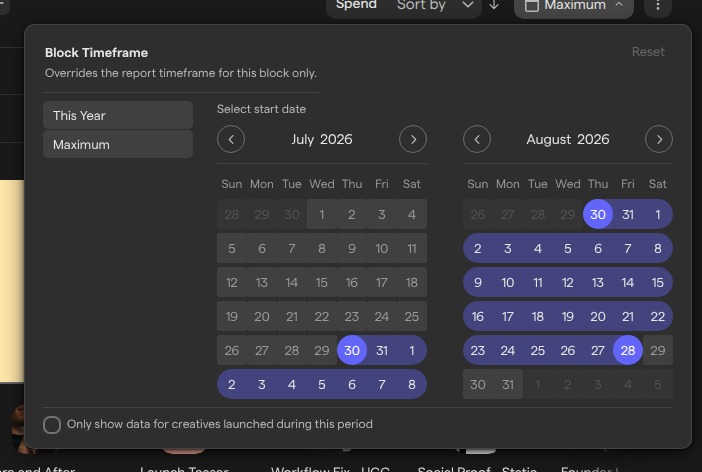Choose August 9 in the calendar
This screenshot has height=472, width=702.
pyautogui.click(x=478, y=283)
